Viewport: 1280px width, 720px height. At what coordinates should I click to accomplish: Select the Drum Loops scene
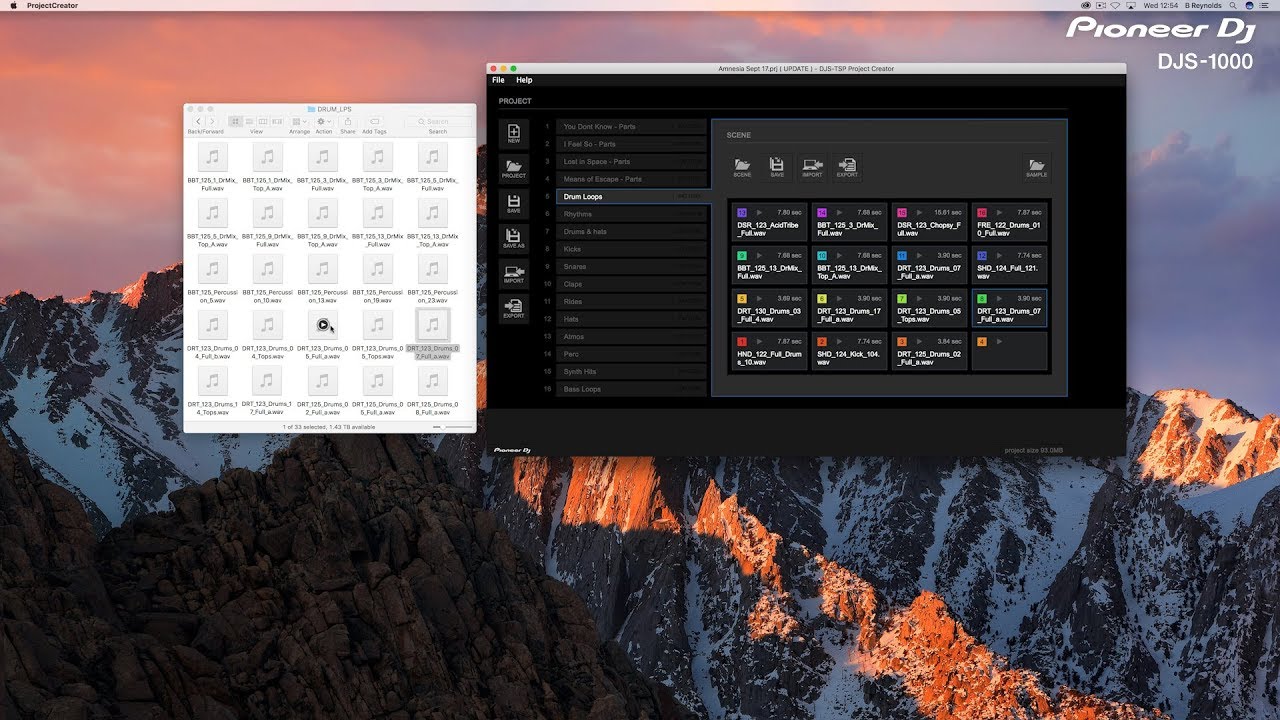632,197
